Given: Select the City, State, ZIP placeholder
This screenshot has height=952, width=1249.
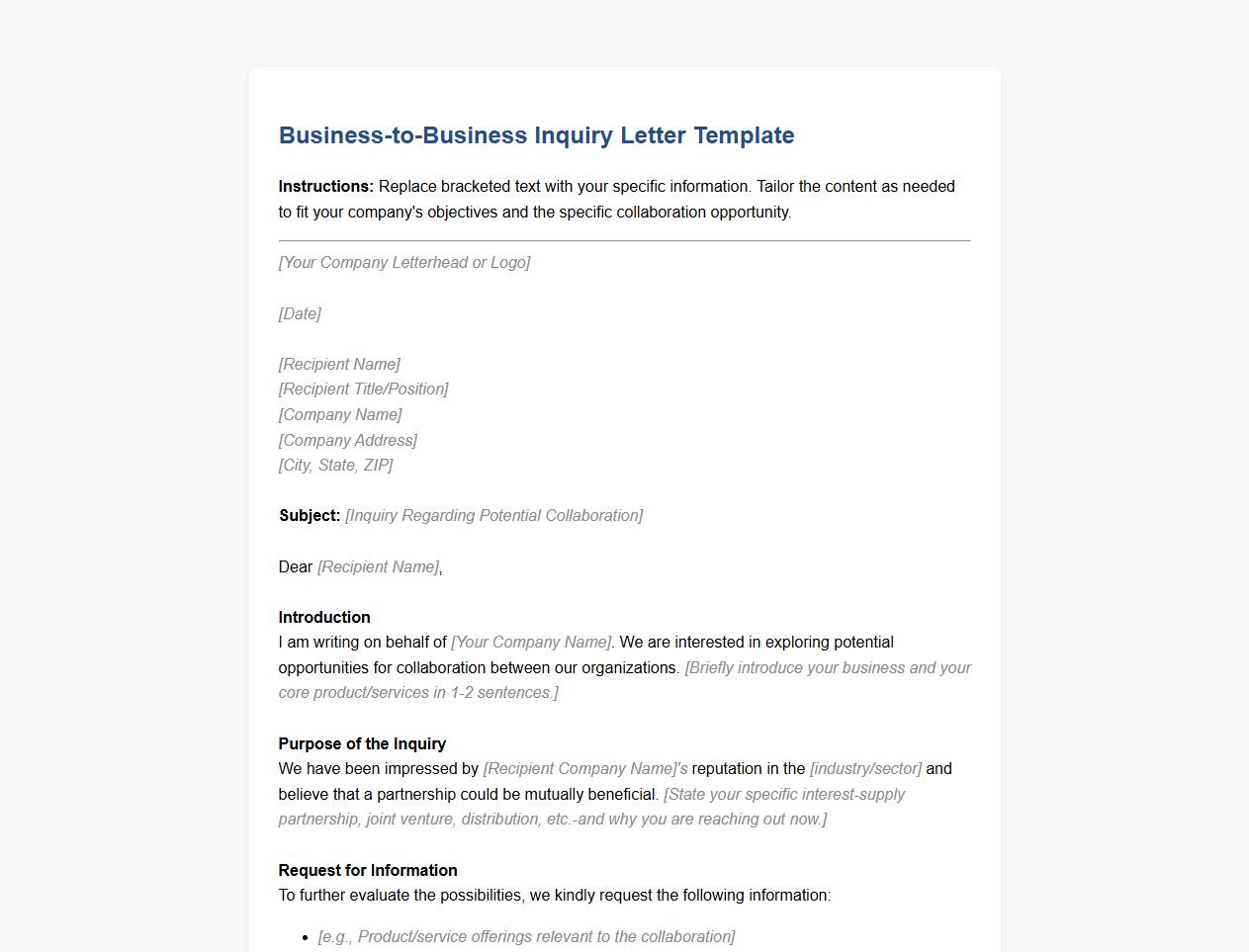Looking at the screenshot, I should coord(335,466).
